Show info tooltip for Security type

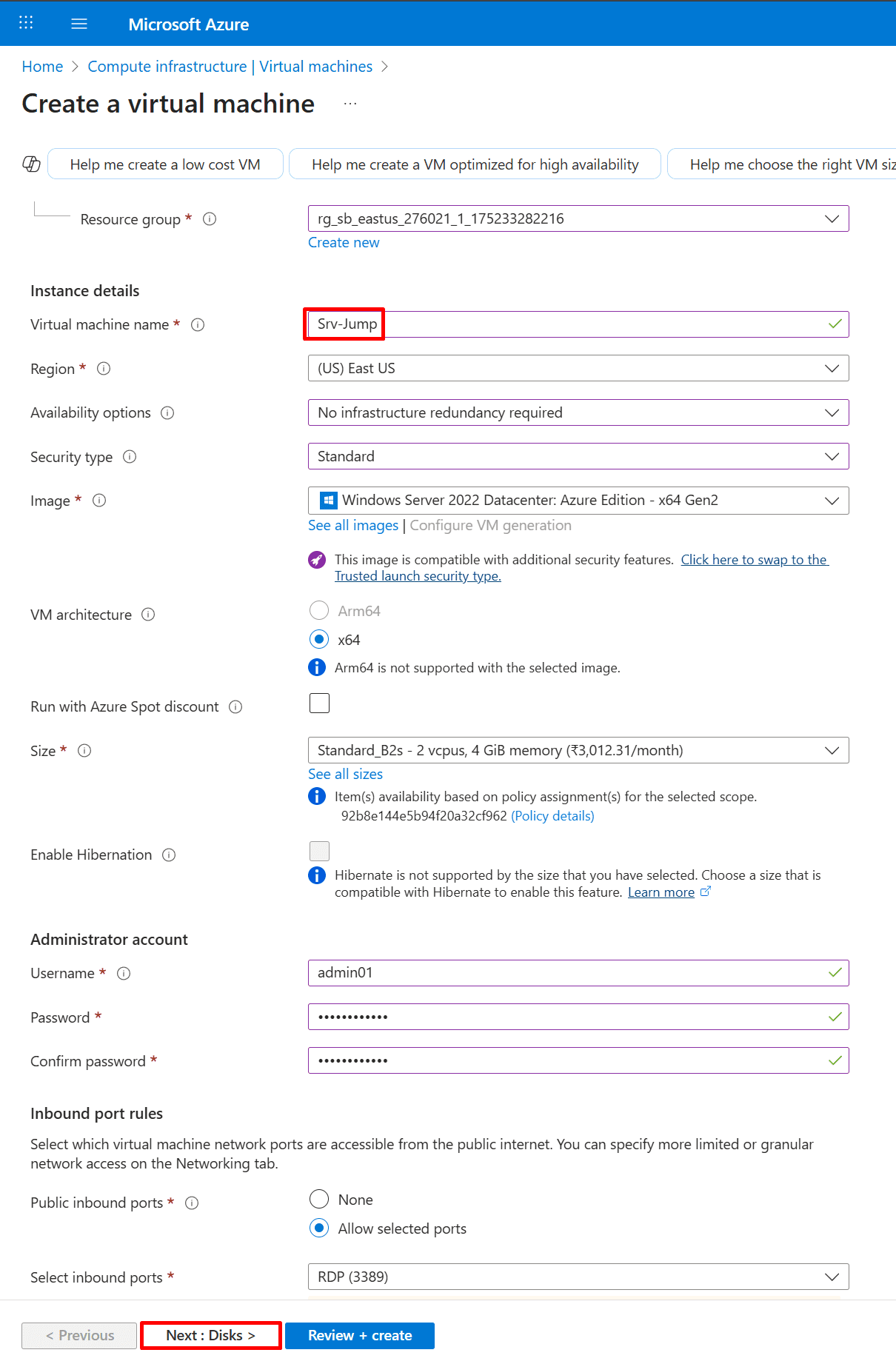click(130, 457)
